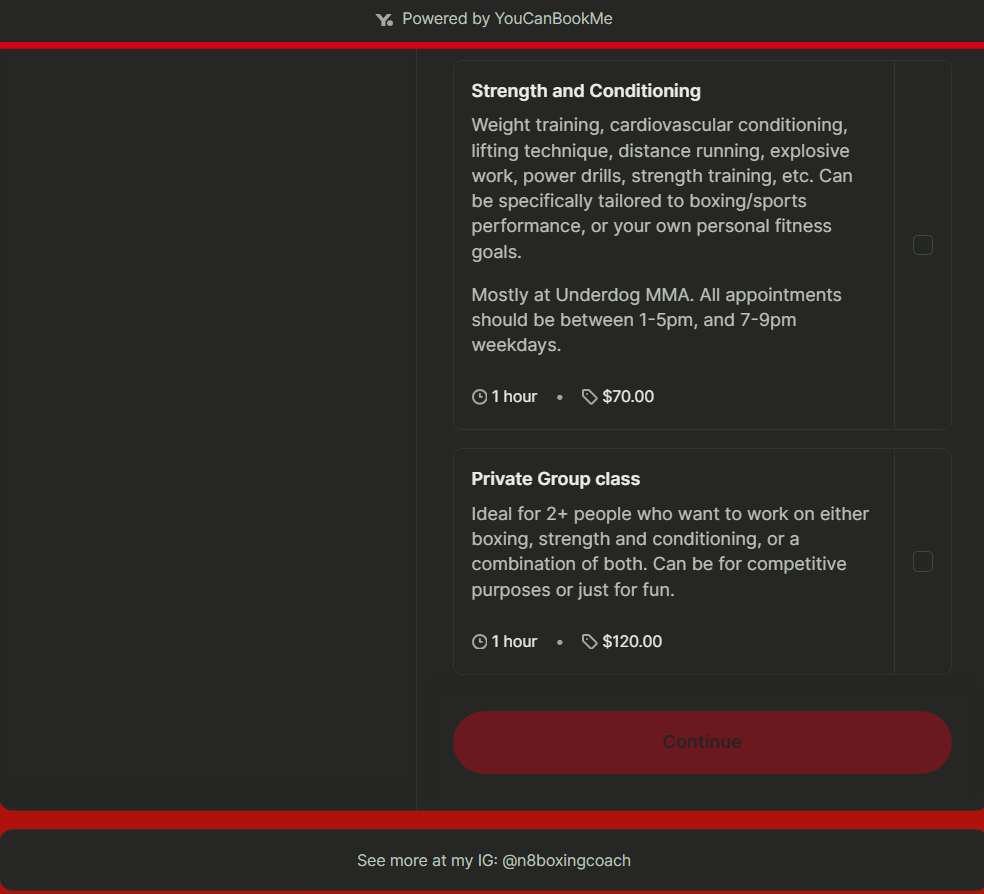Click the clock icon beside $70.00 duration
Viewport: 984px width, 894px height.
(479, 397)
